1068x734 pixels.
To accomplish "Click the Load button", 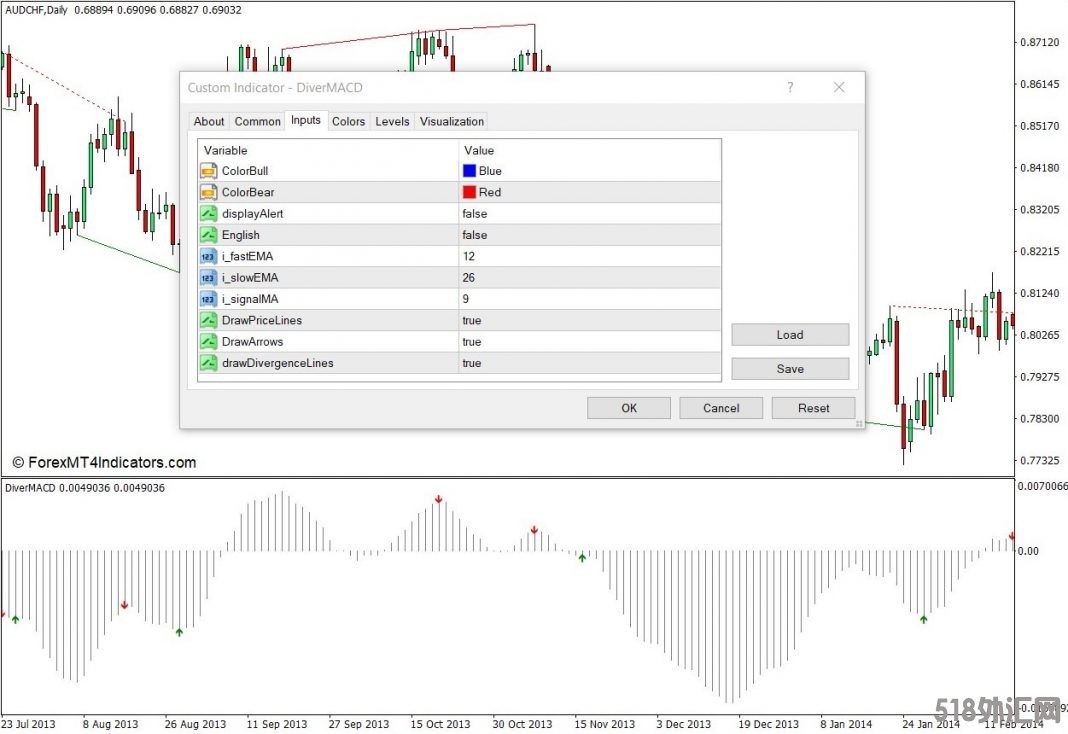I will pos(789,335).
